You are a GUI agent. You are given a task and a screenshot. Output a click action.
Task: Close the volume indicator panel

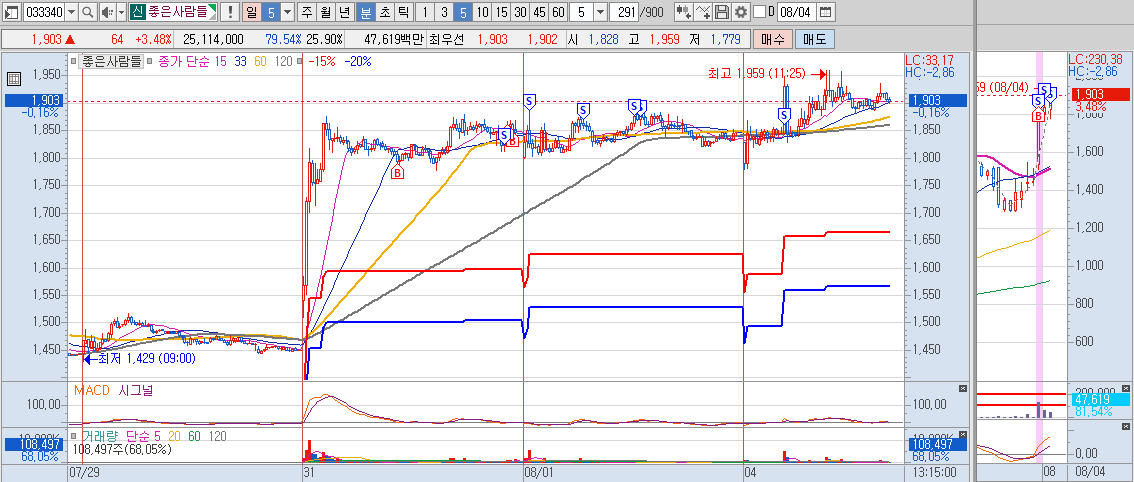point(963,432)
